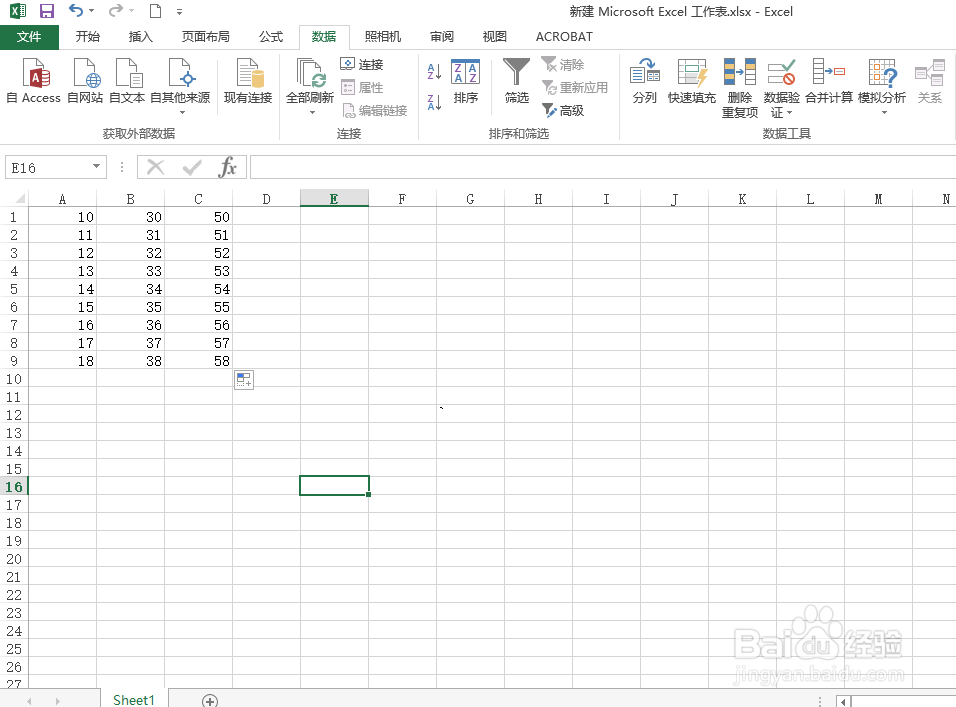
Task: Click the insert function fx button
Action: (227, 167)
